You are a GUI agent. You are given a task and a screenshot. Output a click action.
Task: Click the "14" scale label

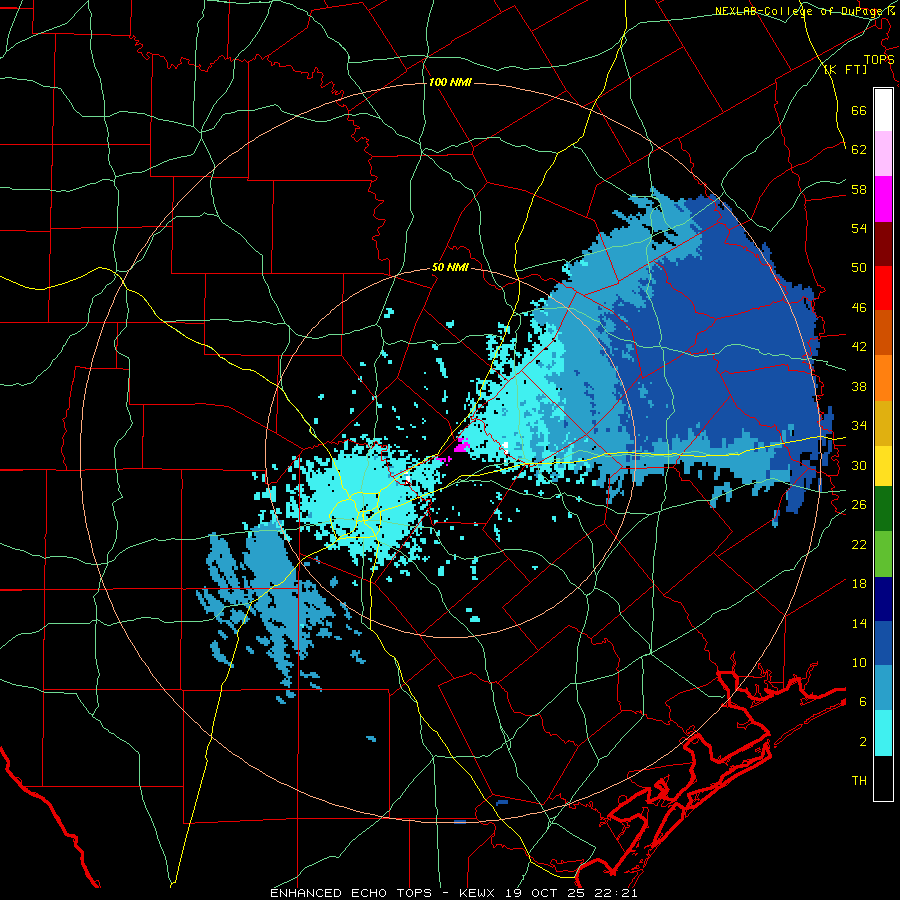point(859,623)
